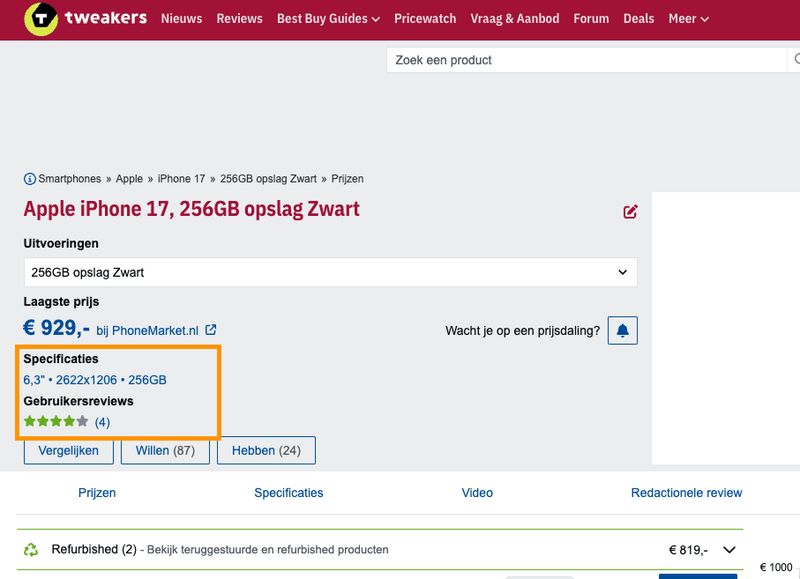Open the Best Buy Guides menu
The height and width of the screenshot is (579, 800).
[328, 18]
